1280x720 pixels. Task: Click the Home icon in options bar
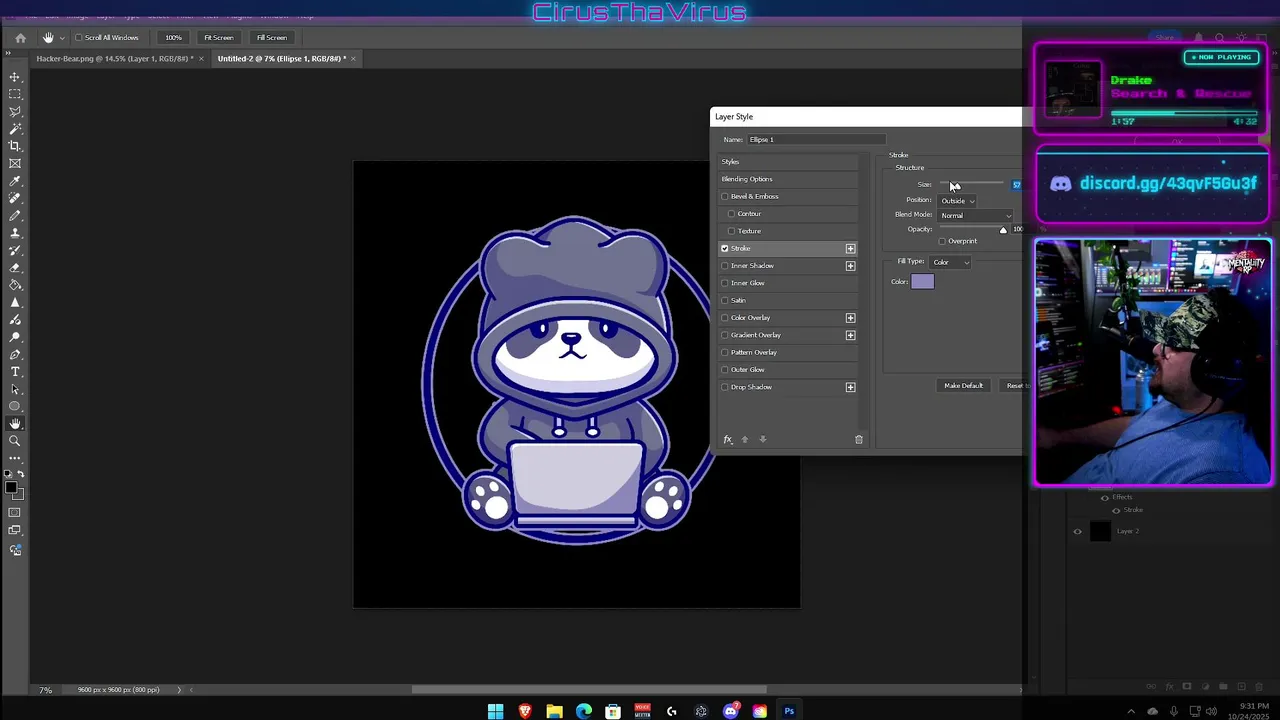(20, 38)
